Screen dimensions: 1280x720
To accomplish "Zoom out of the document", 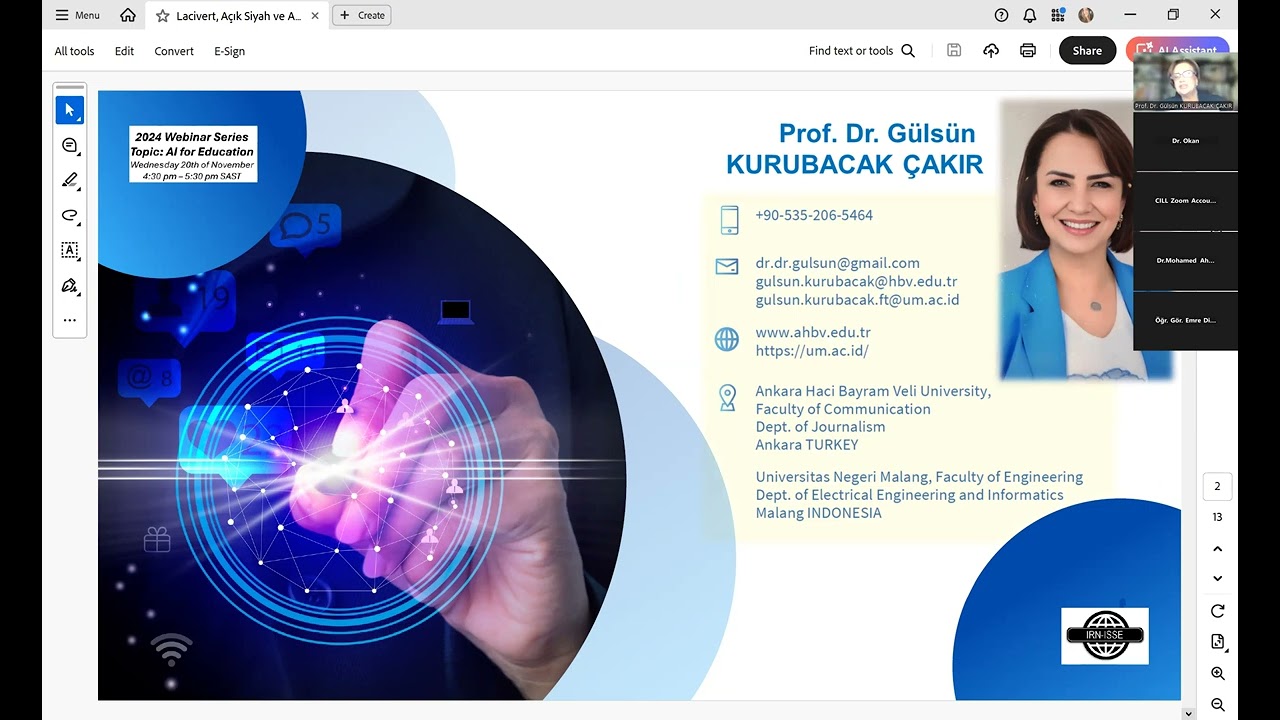I will [x=1217, y=705].
